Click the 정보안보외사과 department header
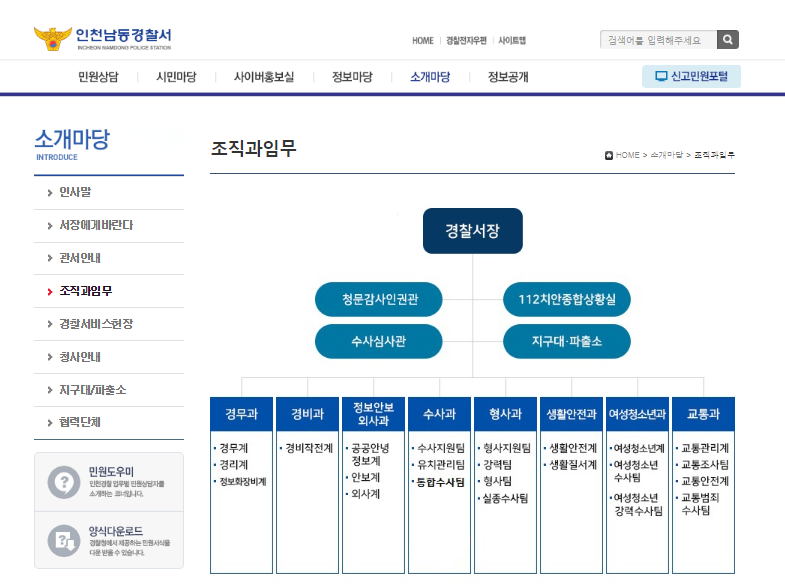 click(373, 414)
